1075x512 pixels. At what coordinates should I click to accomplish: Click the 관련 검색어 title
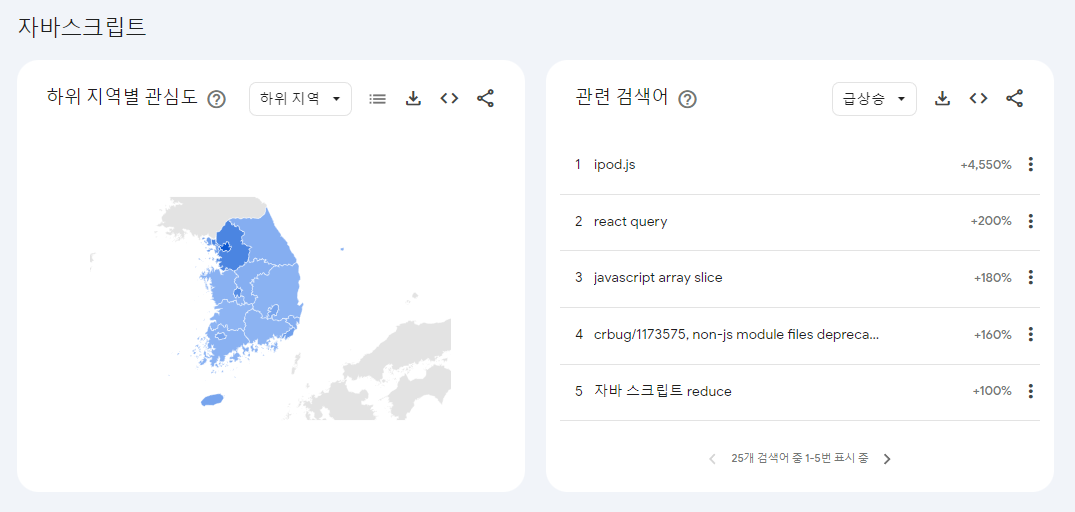click(x=622, y=98)
